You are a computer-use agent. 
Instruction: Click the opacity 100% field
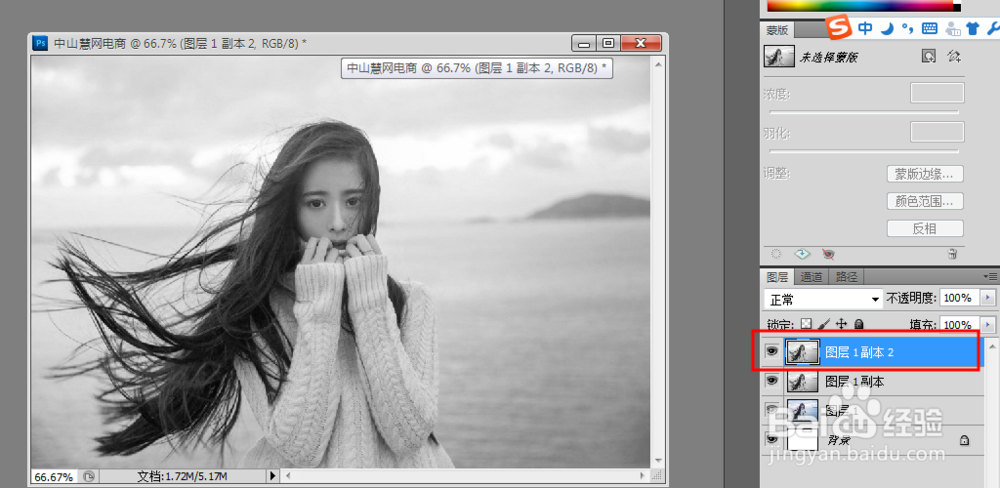coord(959,298)
